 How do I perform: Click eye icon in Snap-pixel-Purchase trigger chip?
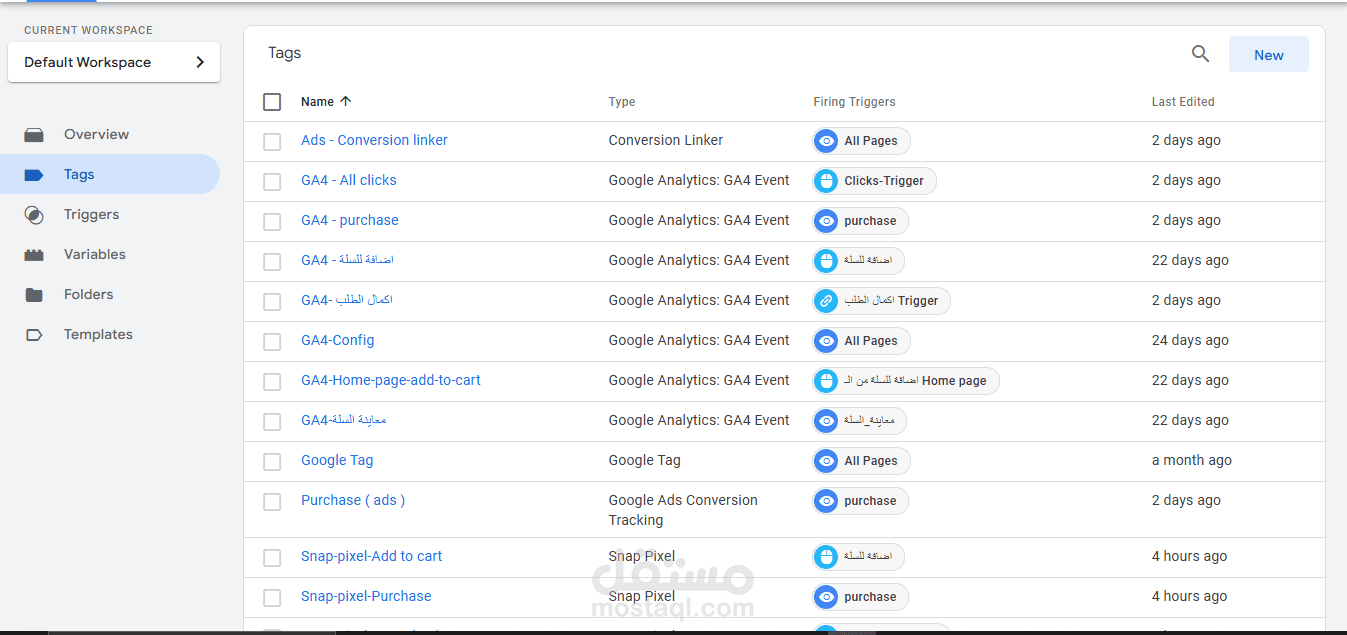point(826,597)
